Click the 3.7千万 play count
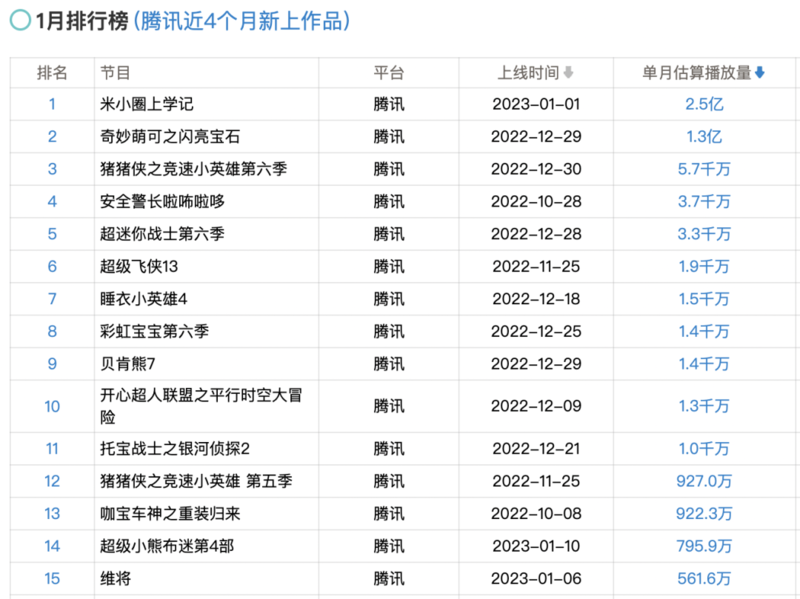800x599 pixels. coord(704,202)
